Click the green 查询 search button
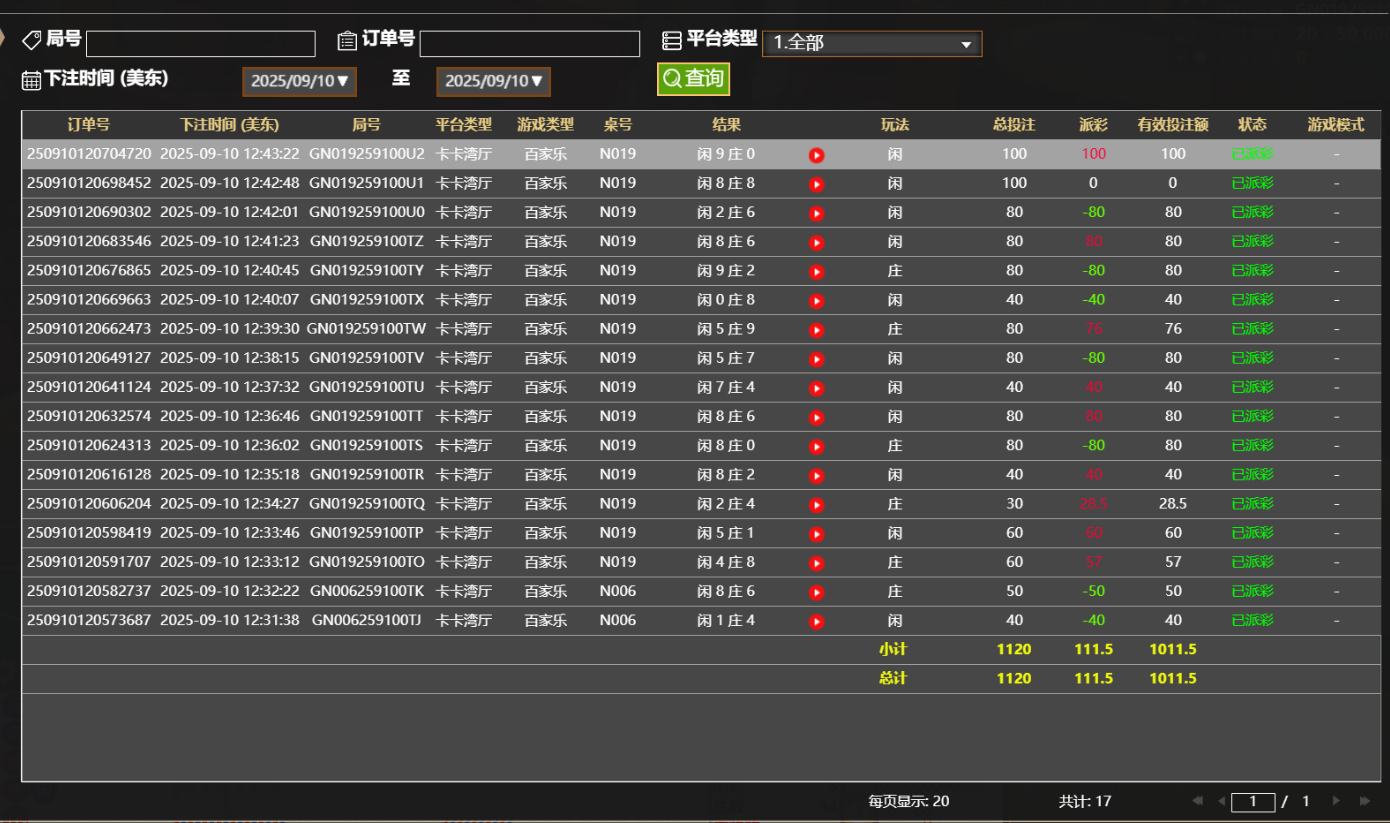Viewport: 1390px width, 823px height. tap(693, 79)
